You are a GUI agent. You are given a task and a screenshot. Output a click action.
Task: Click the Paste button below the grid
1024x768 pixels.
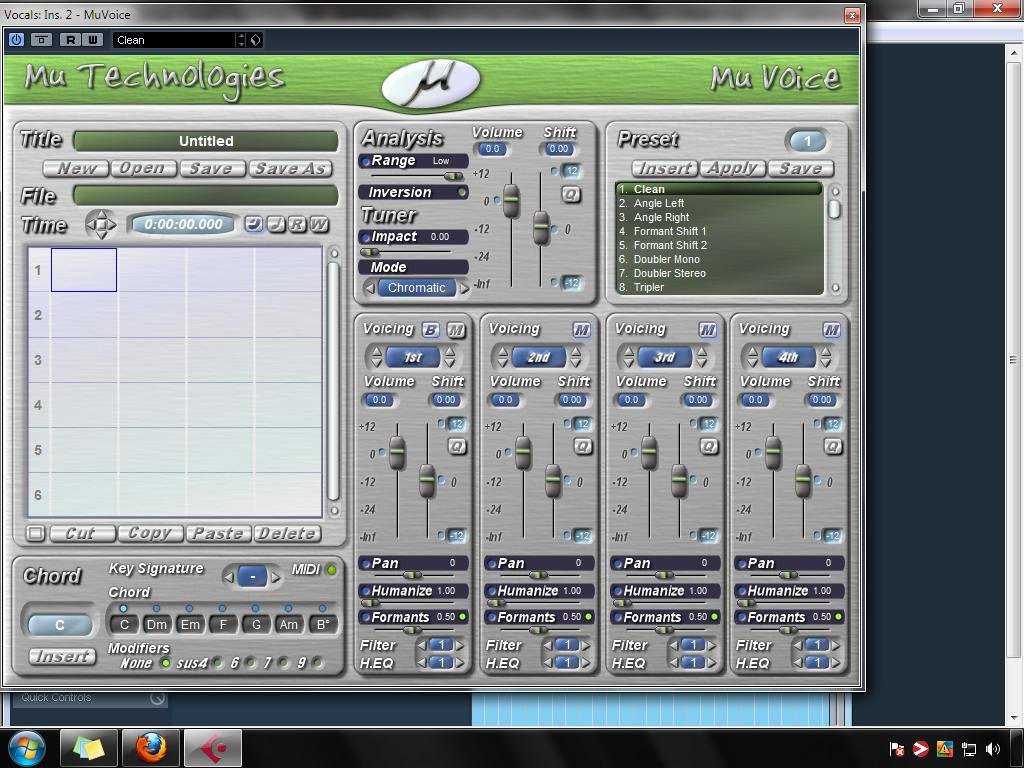218,534
